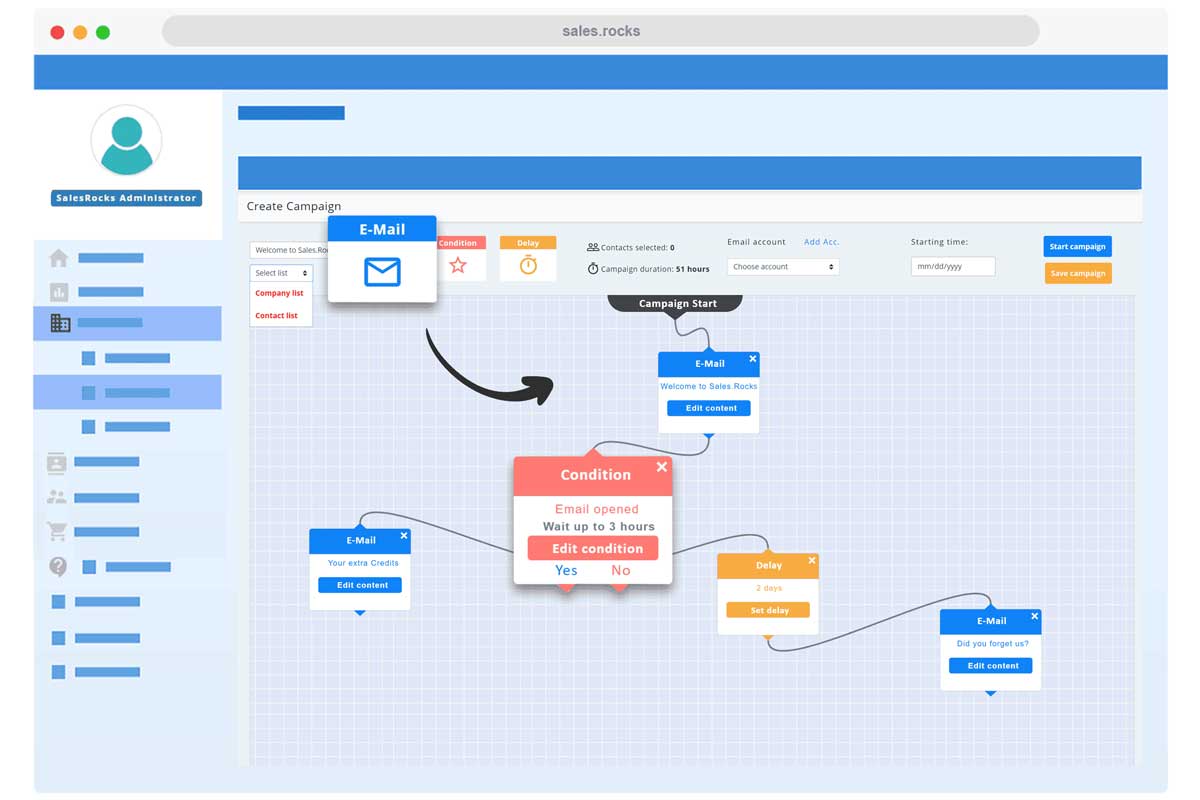Click the Set delay button
Screen dimensions: 1200x800
(768, 610)
